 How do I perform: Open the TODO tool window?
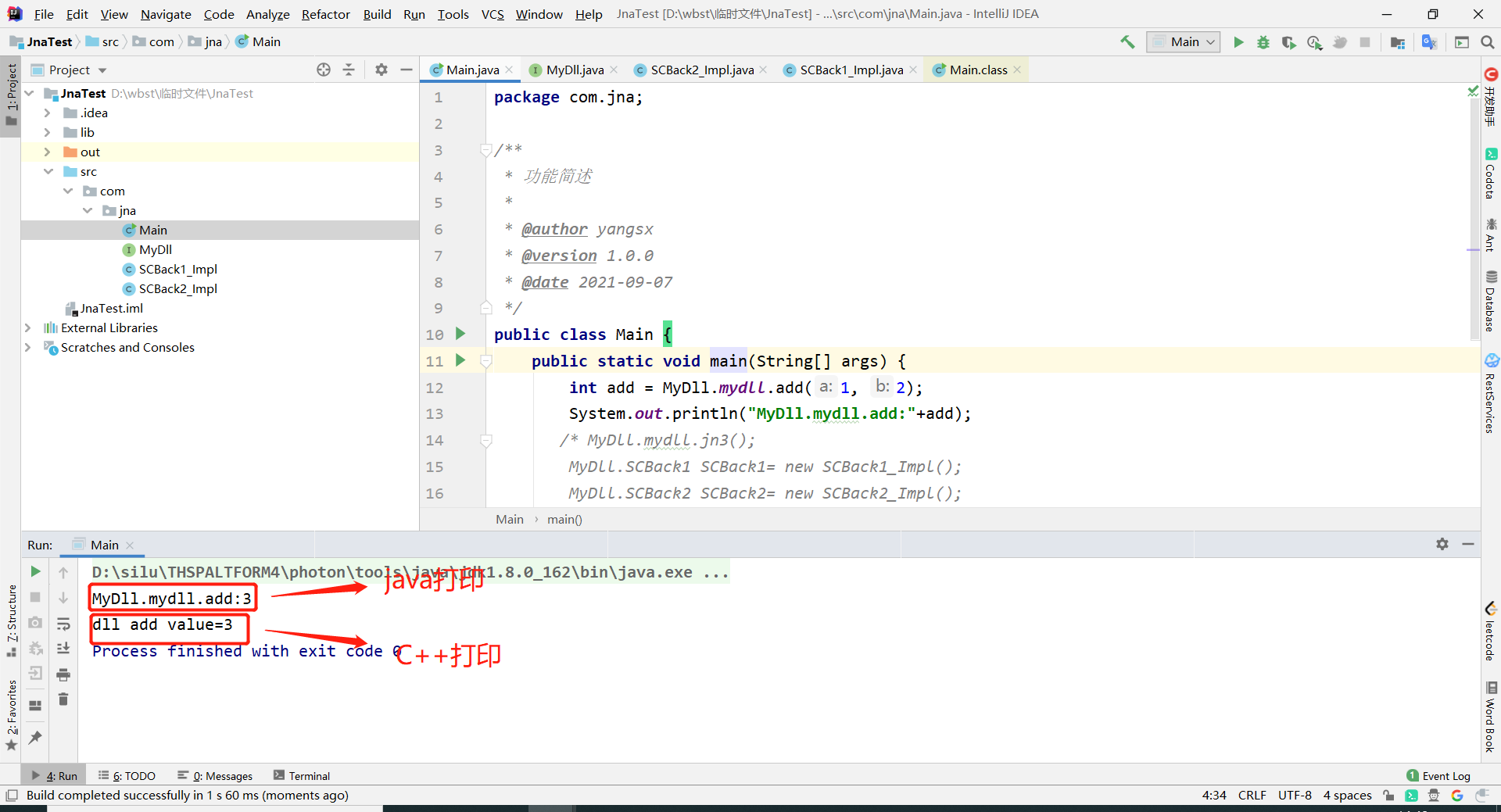(x=134, y=775)
